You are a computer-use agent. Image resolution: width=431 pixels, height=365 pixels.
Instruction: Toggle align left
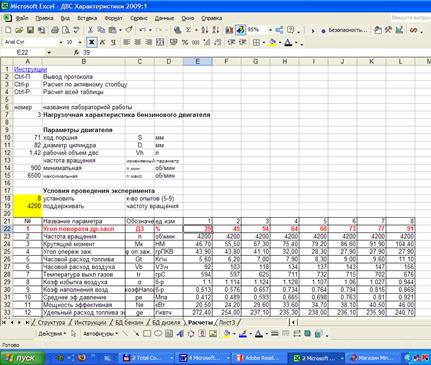click(126, 42)
